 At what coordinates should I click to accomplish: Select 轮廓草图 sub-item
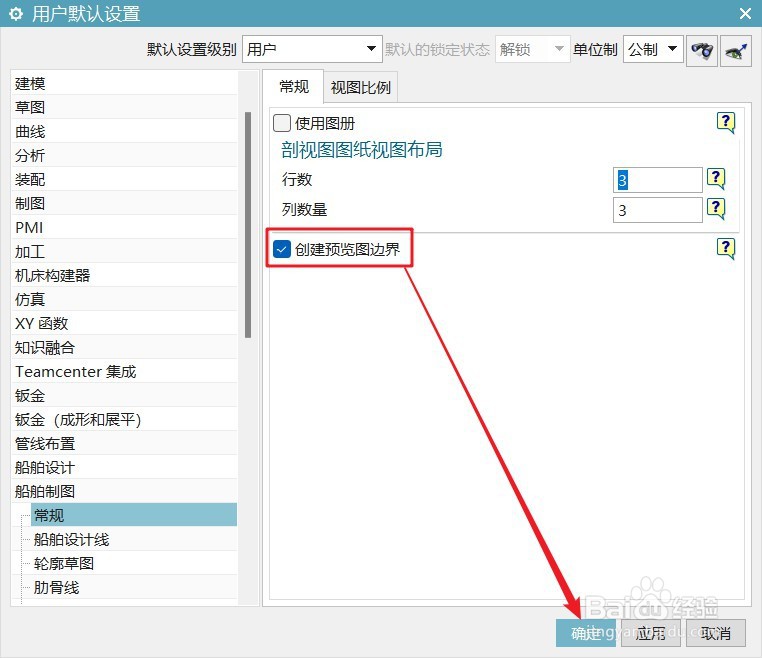click(x=134, y=563)
